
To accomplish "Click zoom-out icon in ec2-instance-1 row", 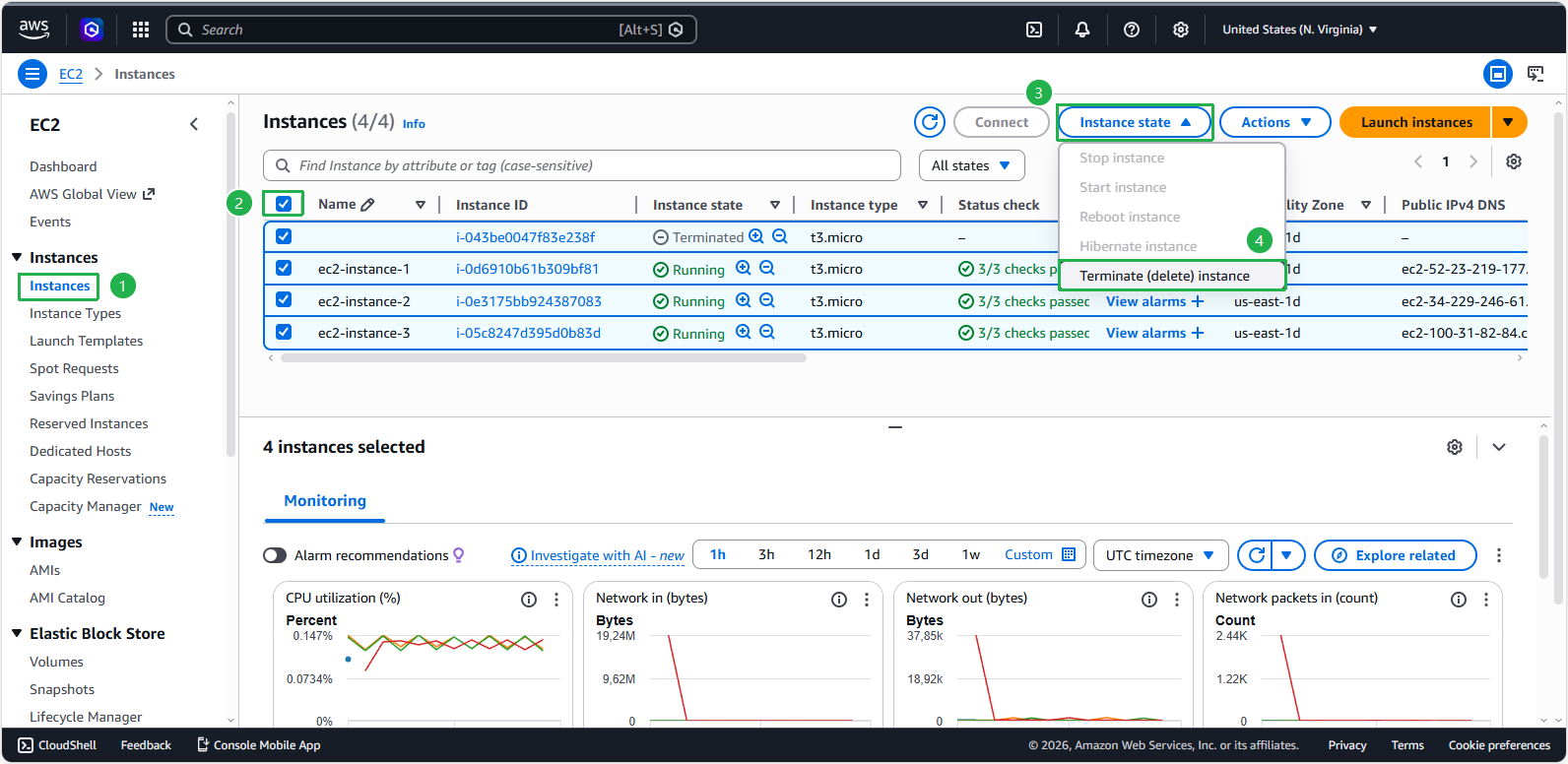I will tap(767, 269).
